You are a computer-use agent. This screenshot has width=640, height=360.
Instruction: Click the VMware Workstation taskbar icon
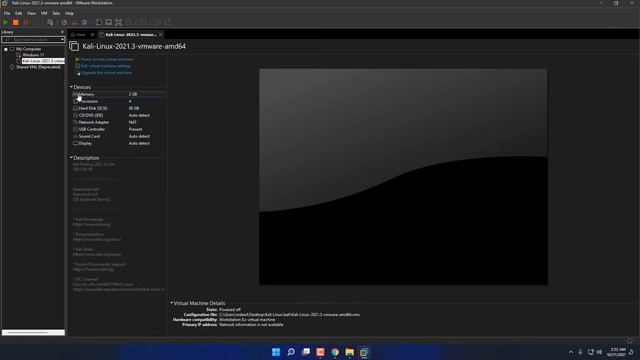364,352
